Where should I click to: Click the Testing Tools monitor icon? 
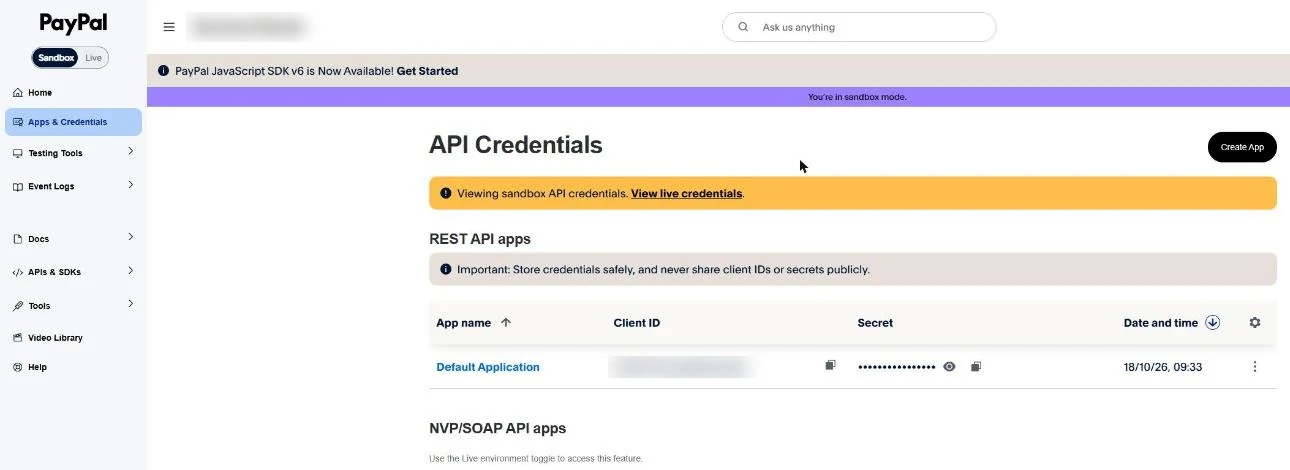(18, 153)
